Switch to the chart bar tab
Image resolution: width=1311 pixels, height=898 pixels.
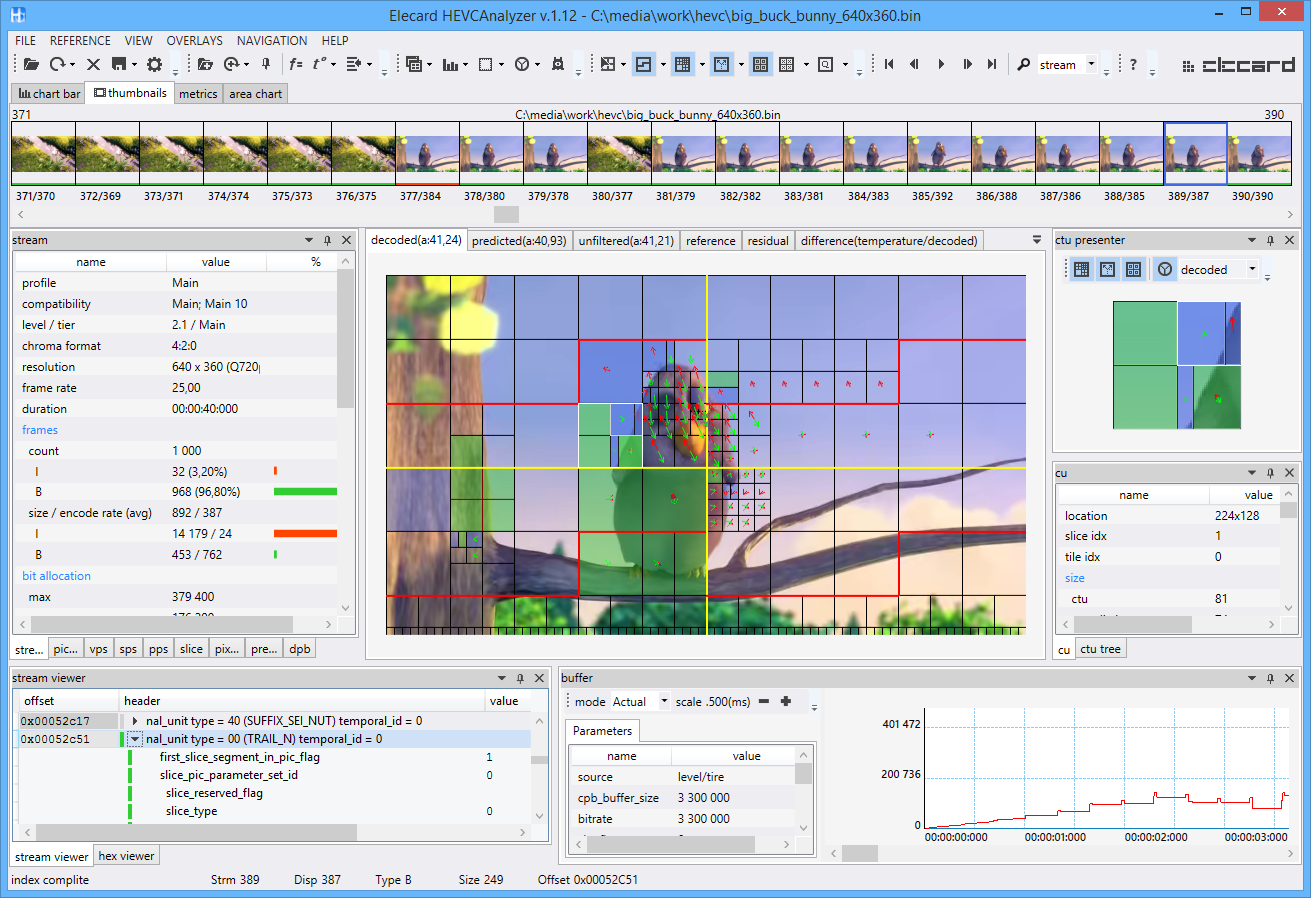pyautogui.click(x=49, y=93)
